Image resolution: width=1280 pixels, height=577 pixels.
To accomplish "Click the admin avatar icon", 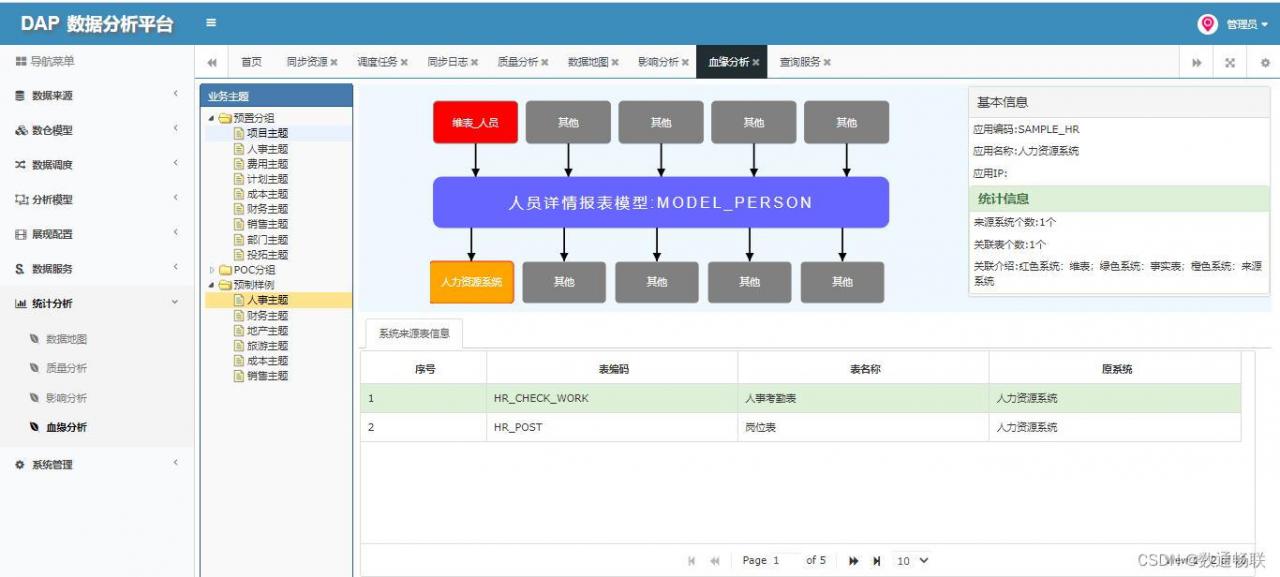I will click(x=1207, y=24).
